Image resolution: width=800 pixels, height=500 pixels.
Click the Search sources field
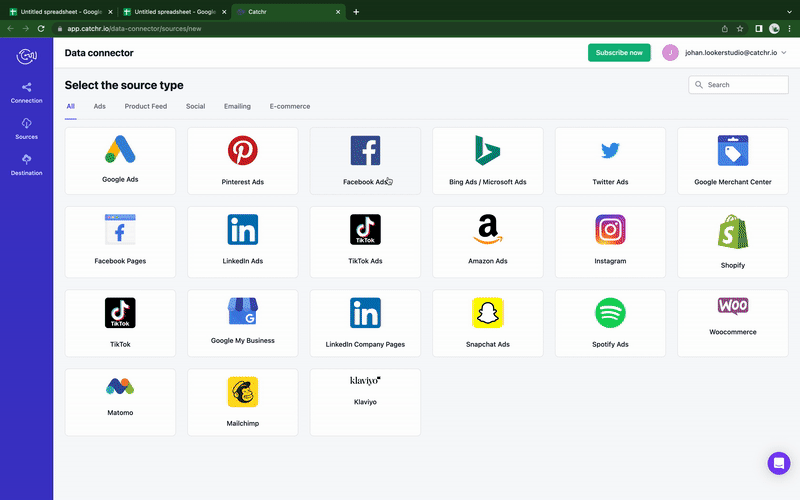738,85
